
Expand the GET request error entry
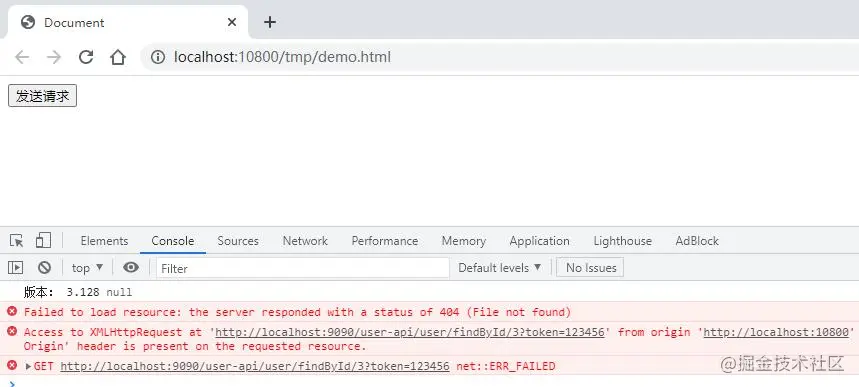[x=28, y=366]
